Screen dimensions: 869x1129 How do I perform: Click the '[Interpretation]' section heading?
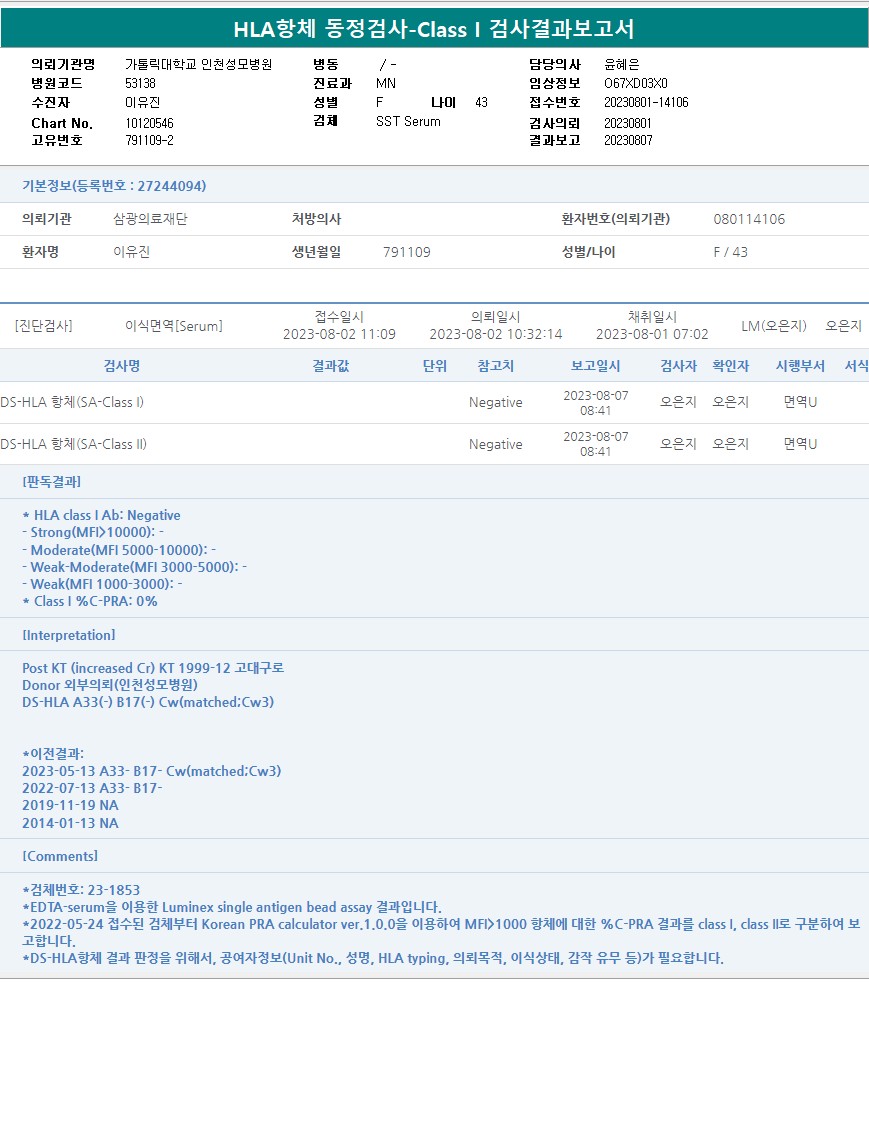click(68, 635)
